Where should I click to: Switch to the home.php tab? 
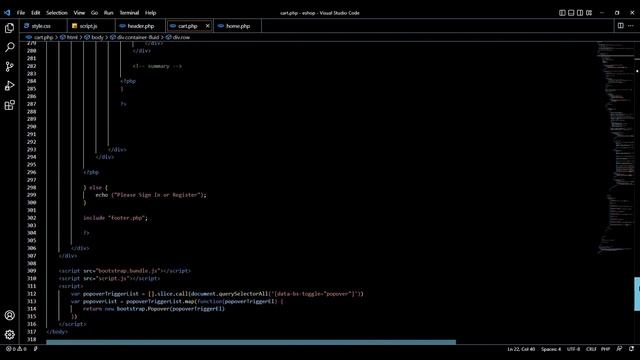coord(238,26)
